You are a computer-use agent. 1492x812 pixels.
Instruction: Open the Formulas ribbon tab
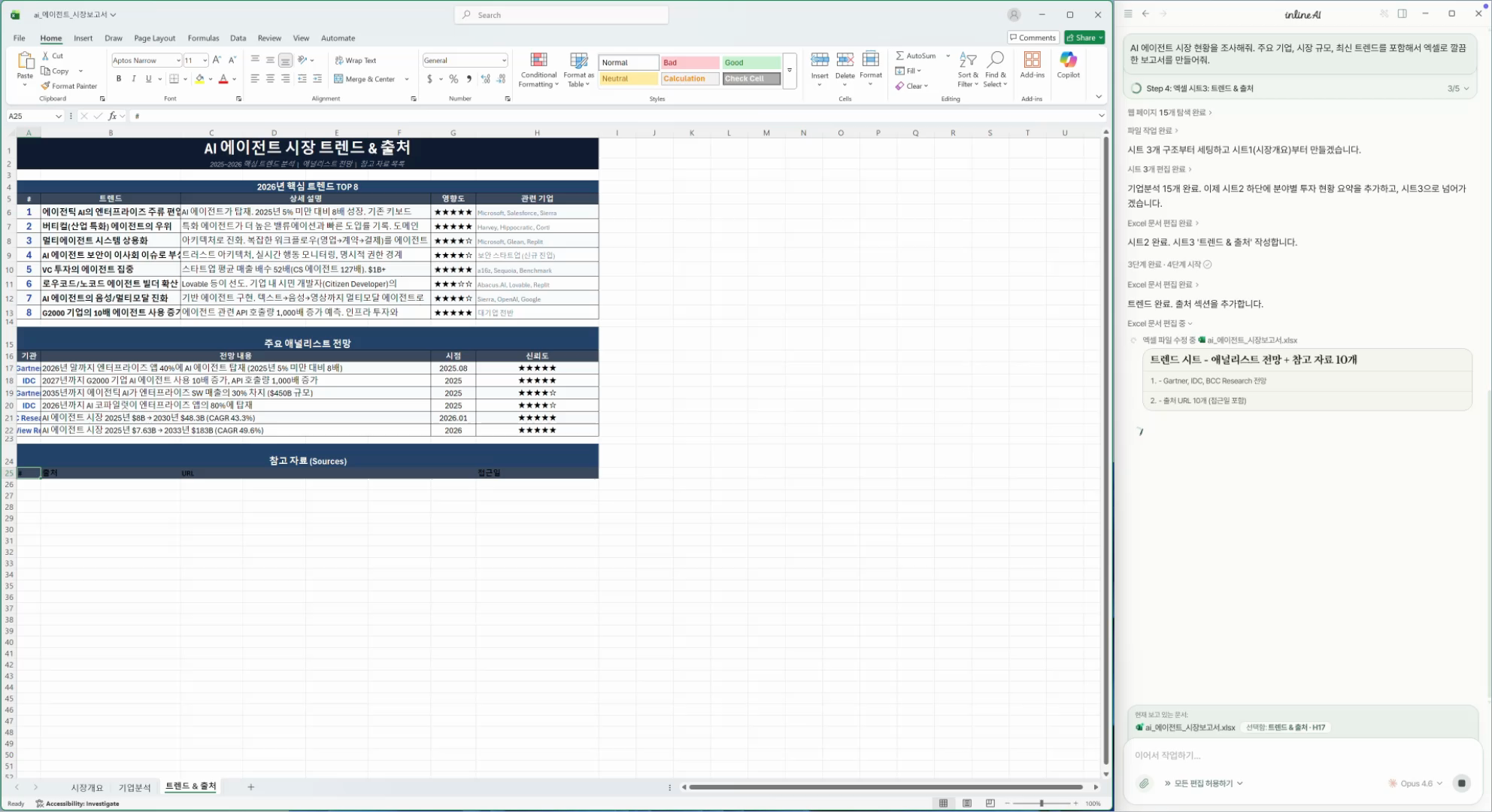203,38
